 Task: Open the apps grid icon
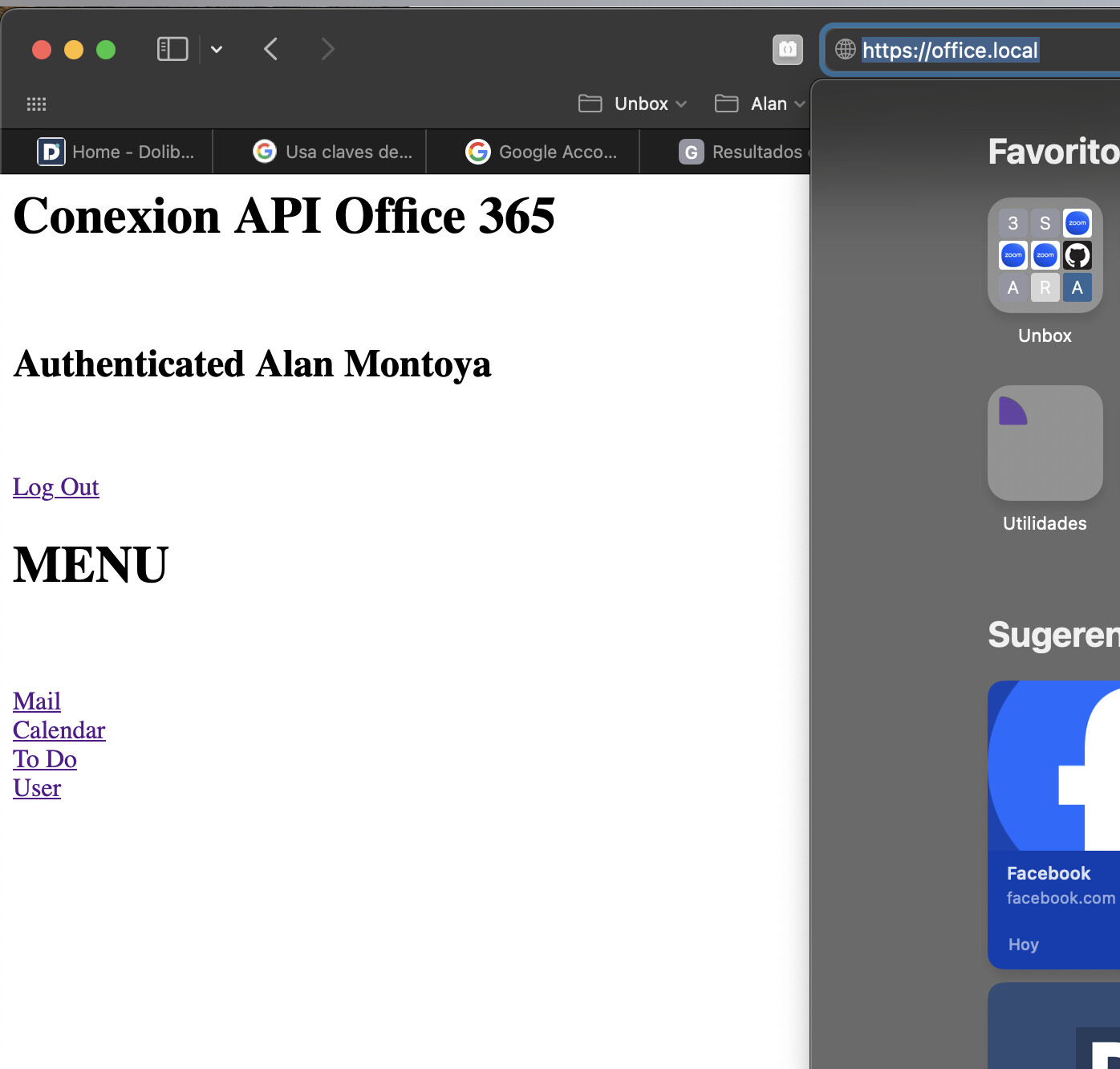[37, 104]
